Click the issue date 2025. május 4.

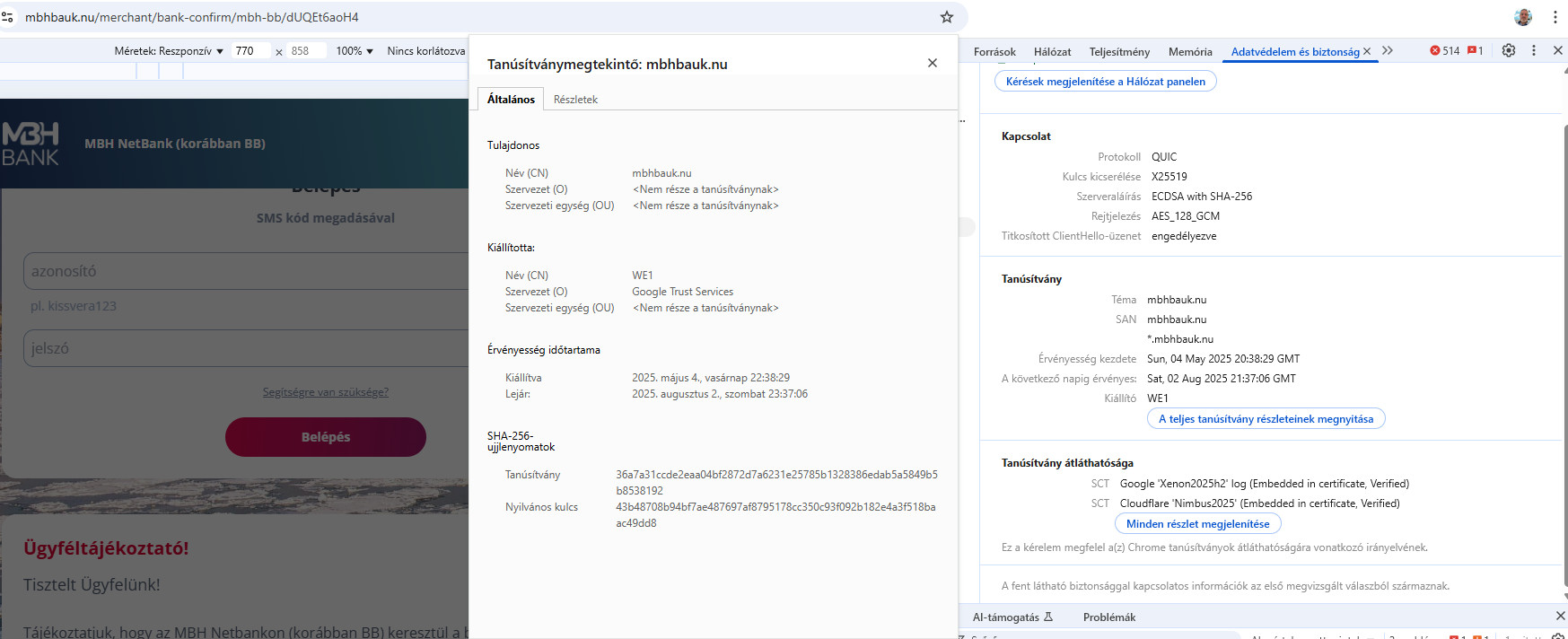(x=711, y=378)
